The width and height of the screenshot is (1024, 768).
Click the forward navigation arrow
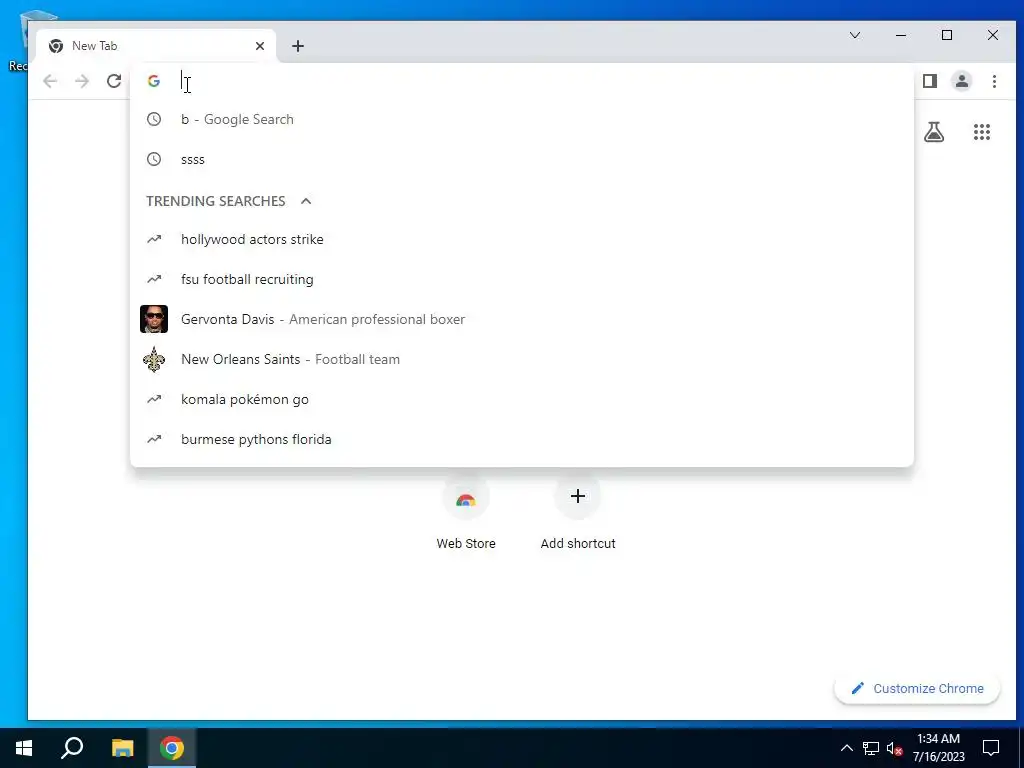tap(82, 81)
